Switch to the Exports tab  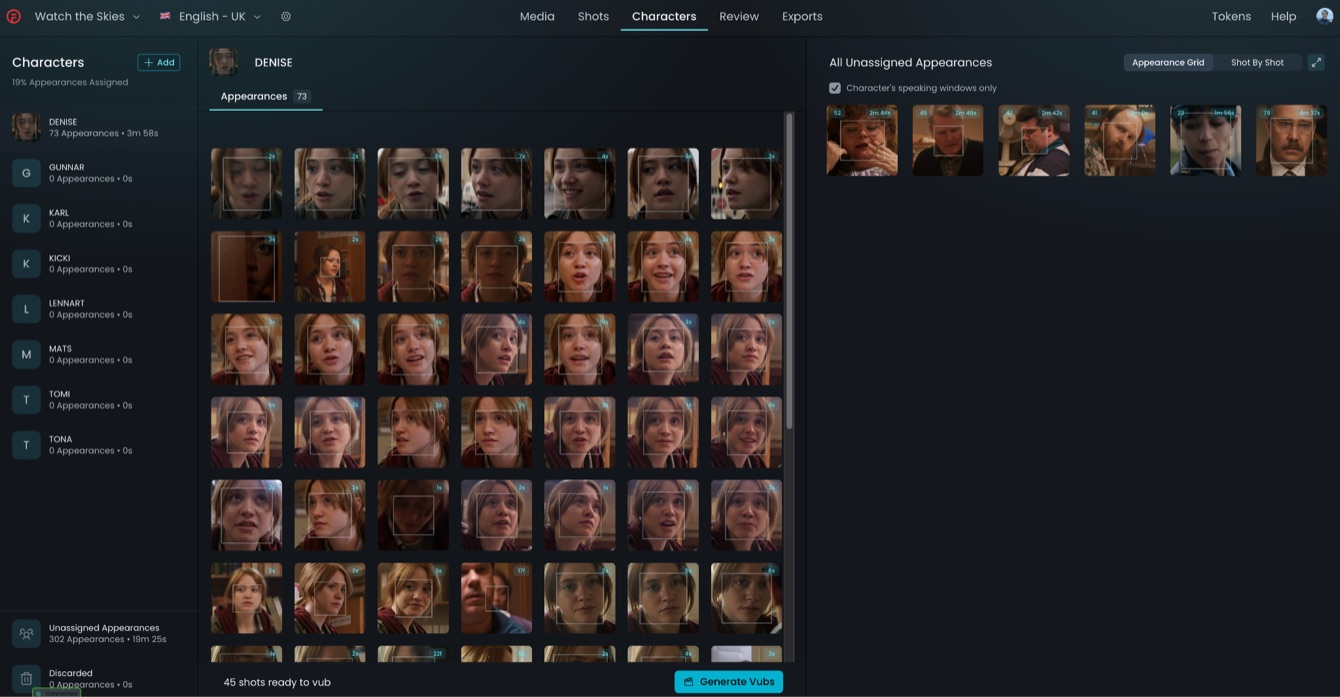pyautogui.click(x=802, y=16)
